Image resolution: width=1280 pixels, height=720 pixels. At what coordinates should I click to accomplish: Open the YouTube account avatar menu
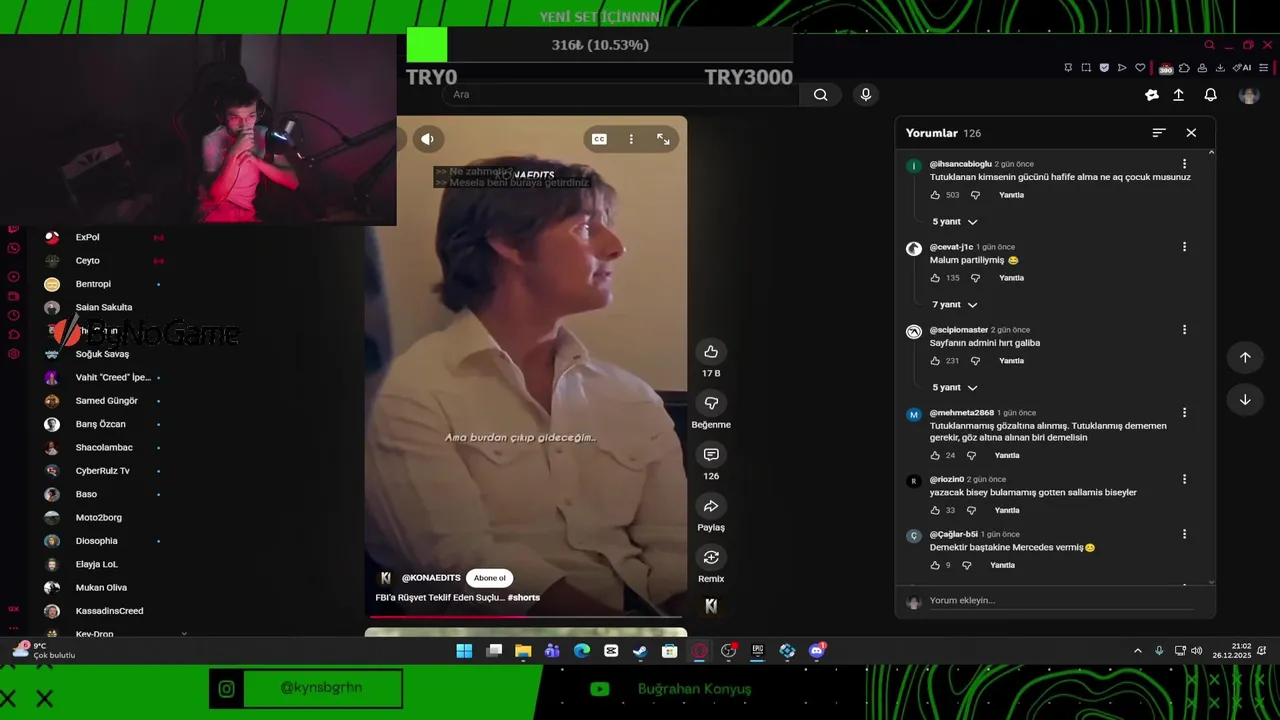(x=1249, y=95)
